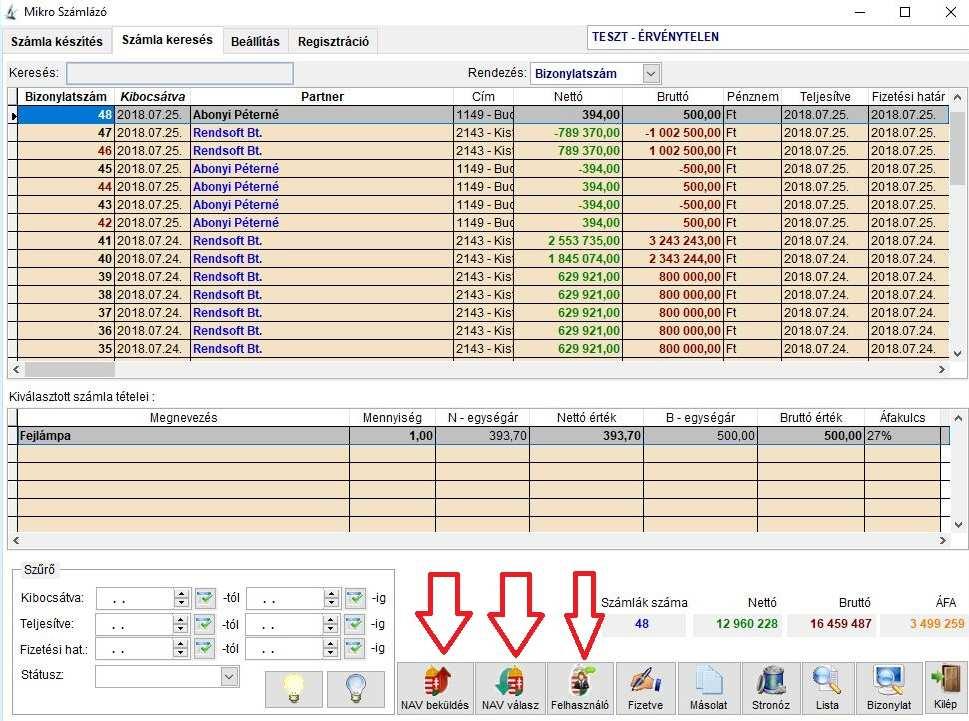Click the lit yellow lightbulb button

294,689
